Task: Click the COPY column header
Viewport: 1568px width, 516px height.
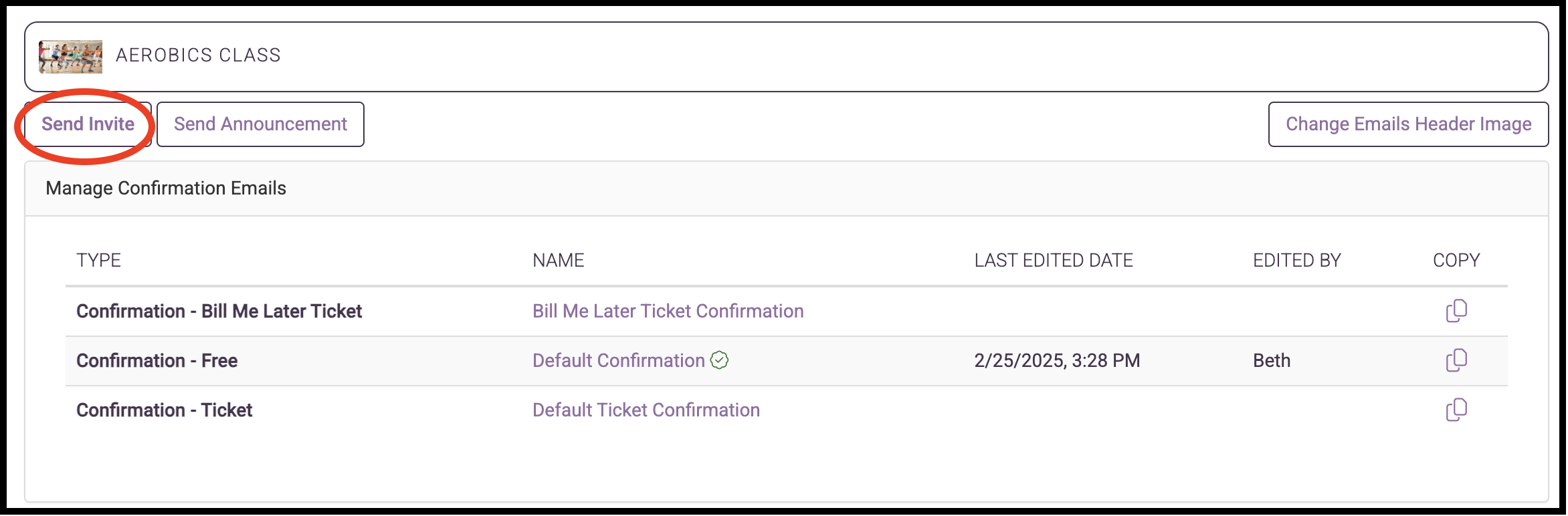Action: 1456,260
